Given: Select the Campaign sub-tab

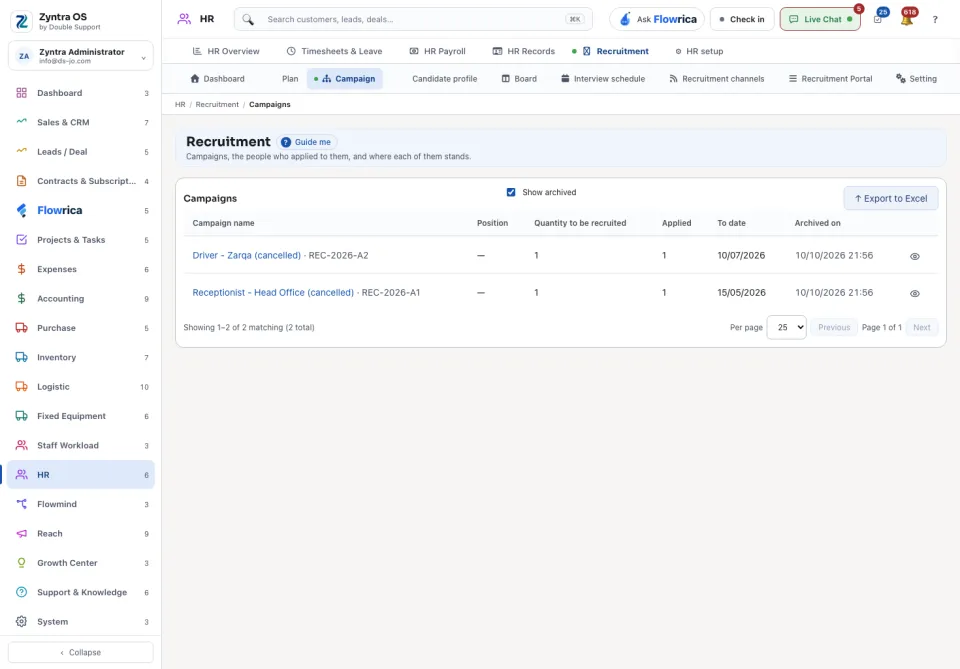Looking at the screenshot, I should click(x=345, y=79).
